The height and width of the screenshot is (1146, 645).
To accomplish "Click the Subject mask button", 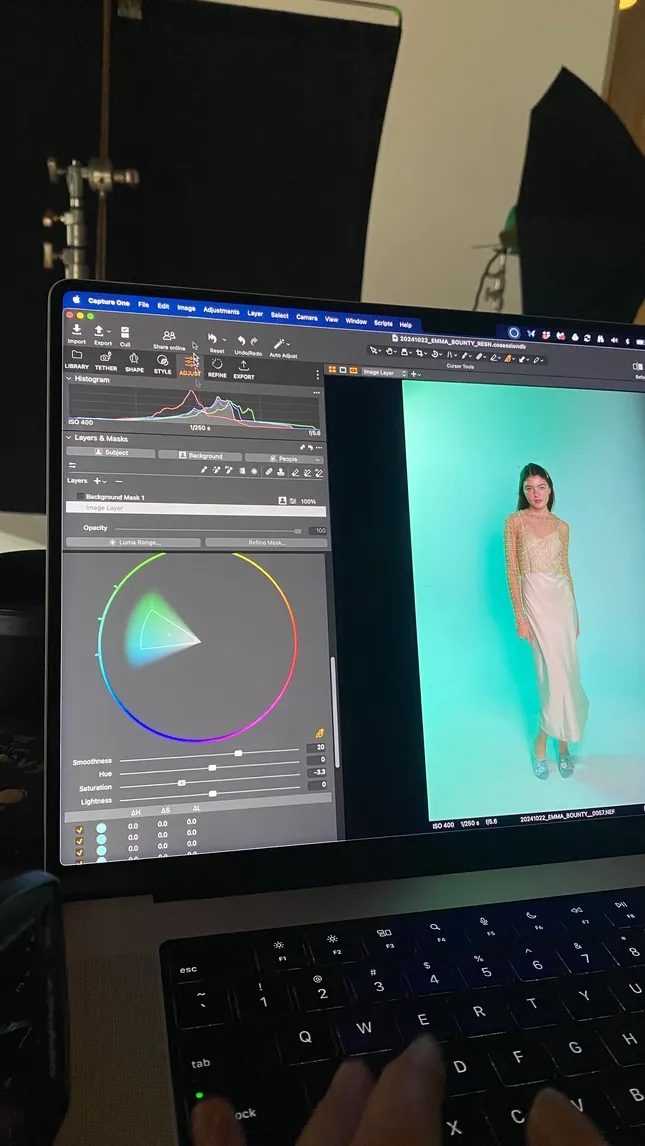I will point(110,452).
